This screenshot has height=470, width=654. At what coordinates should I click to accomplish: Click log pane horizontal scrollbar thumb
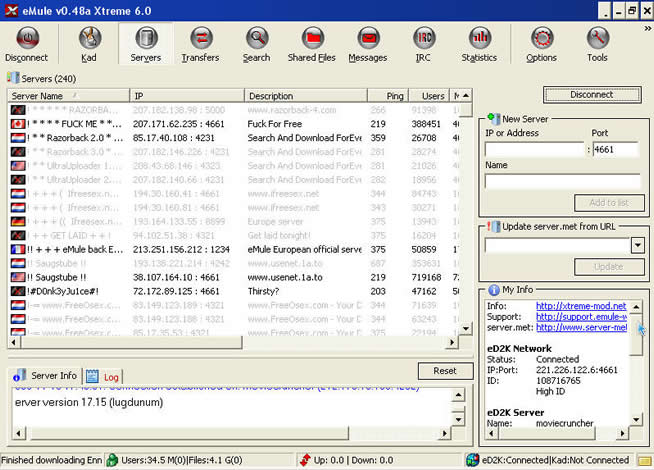[189, 433]
